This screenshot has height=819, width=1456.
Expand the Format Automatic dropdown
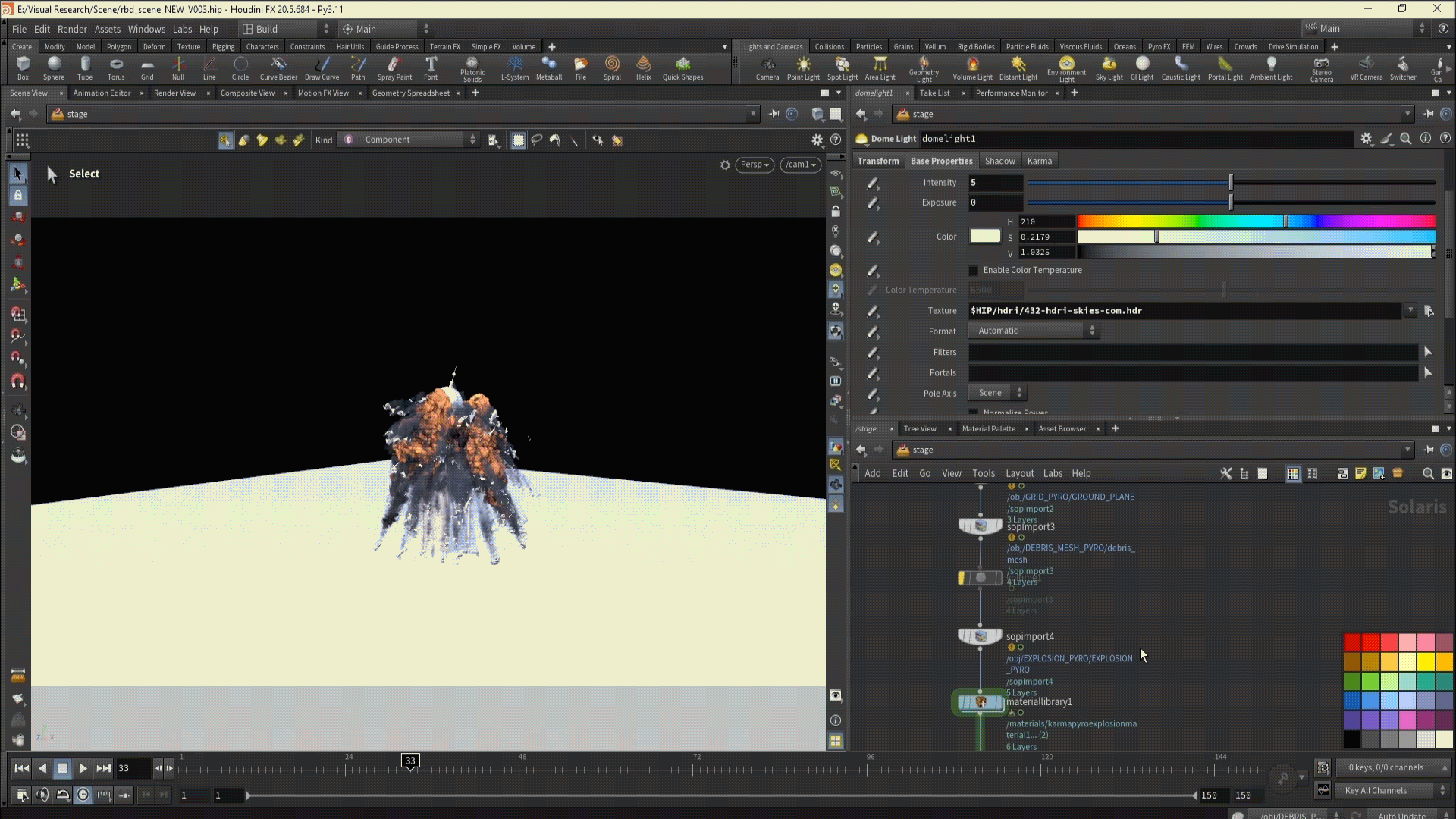(x=1033, y=331)
